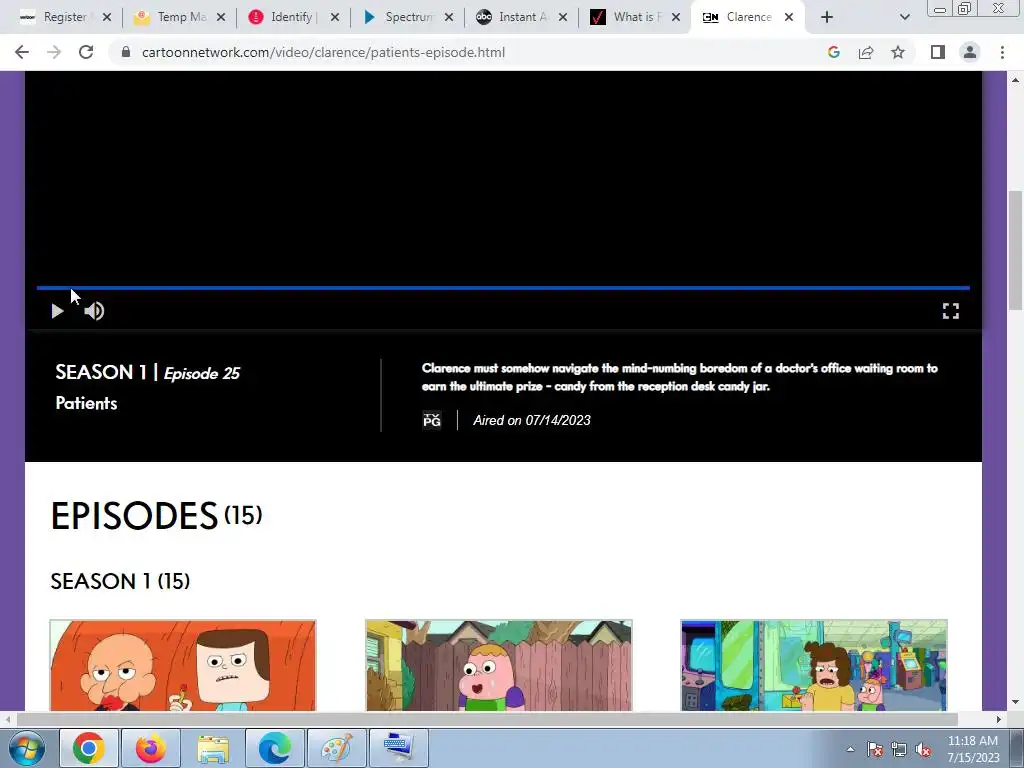The width and height of the screenshot is (1024, 768).
Task: Open Paint from the taskbar
Action: 337,748
